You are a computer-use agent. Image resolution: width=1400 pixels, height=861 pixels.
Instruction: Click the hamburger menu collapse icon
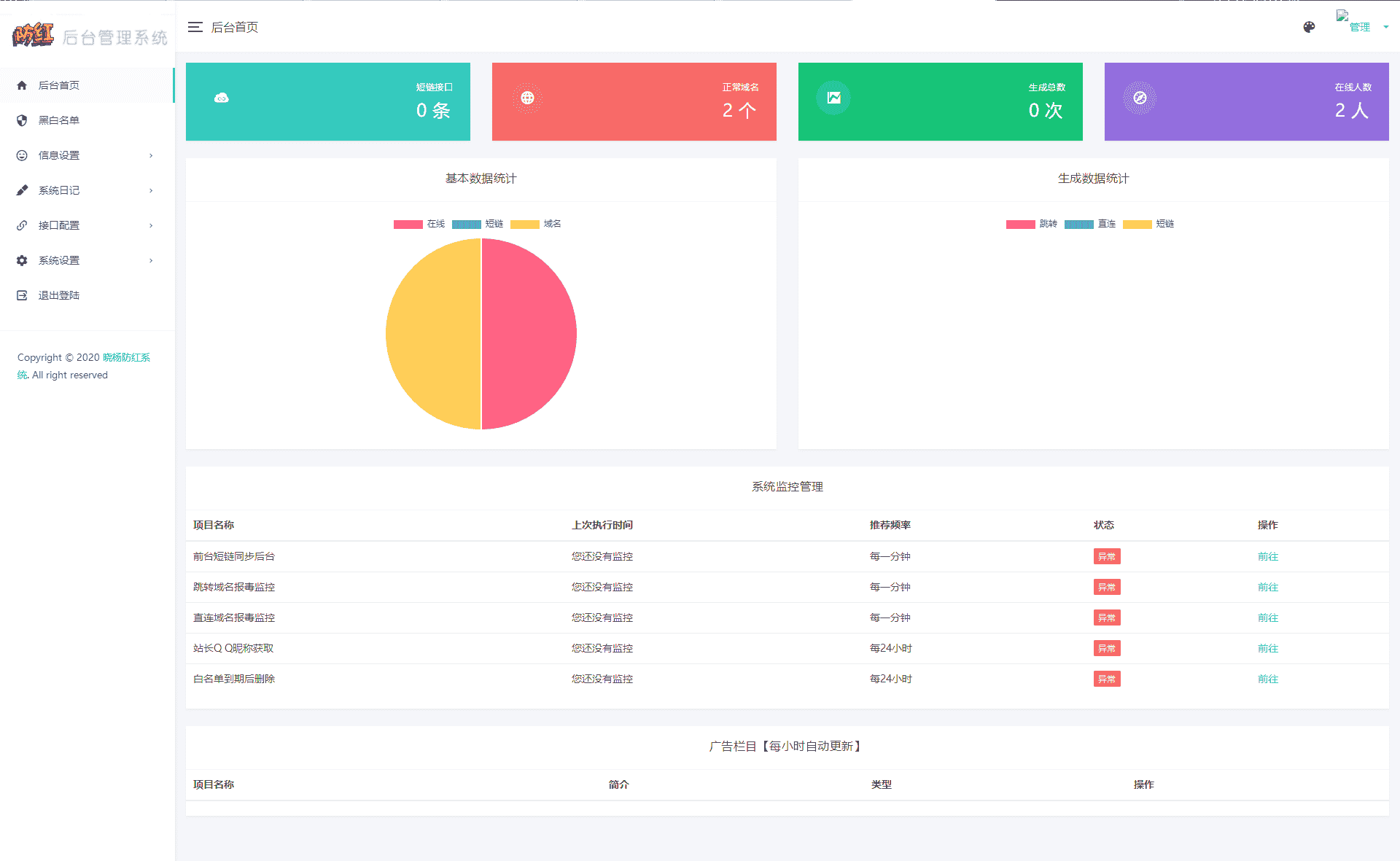coord(195,27)
